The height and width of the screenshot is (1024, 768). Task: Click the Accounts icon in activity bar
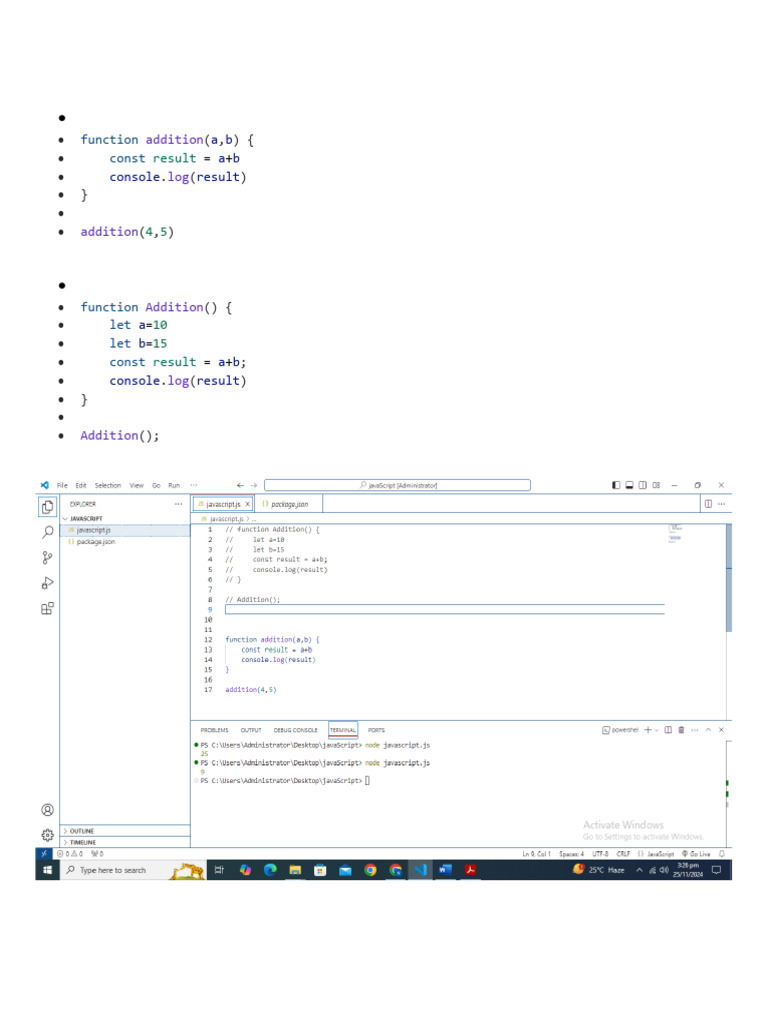pos(47,809)
